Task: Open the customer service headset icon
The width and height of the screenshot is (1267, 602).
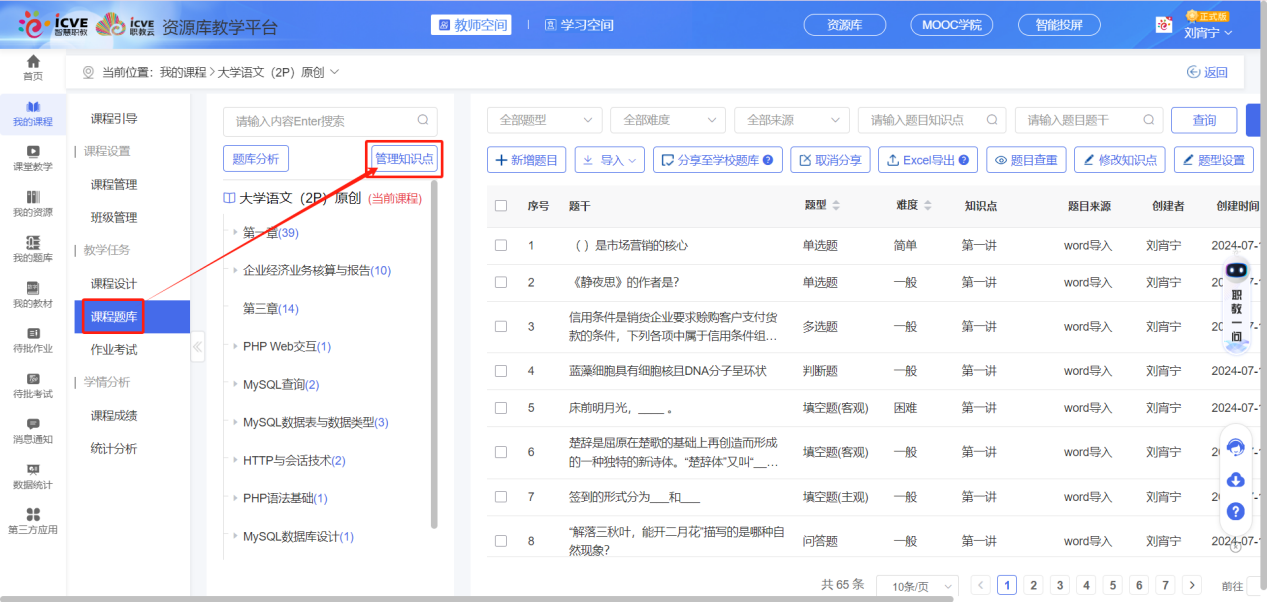Action: (1236, 448)
